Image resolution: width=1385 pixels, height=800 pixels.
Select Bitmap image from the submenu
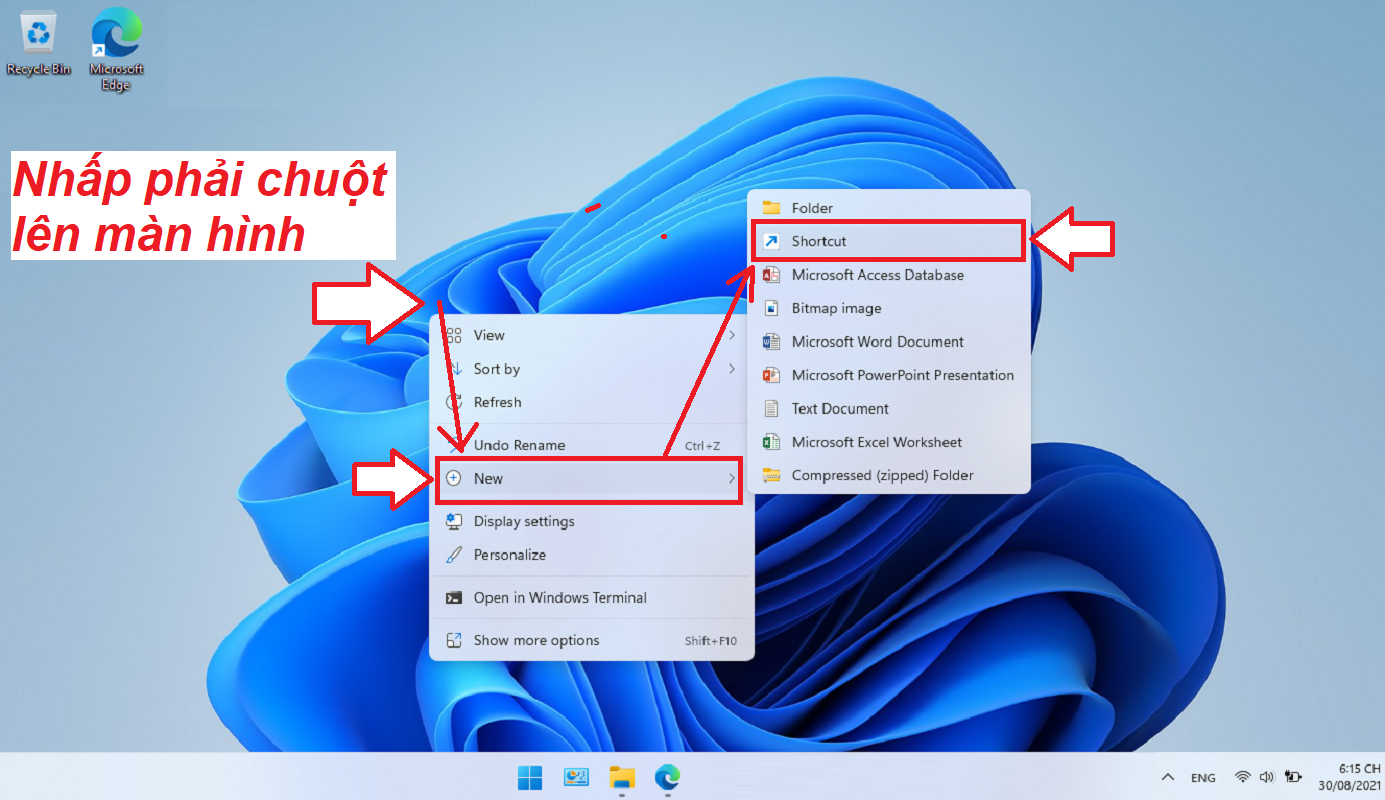[x=889, y=308]
